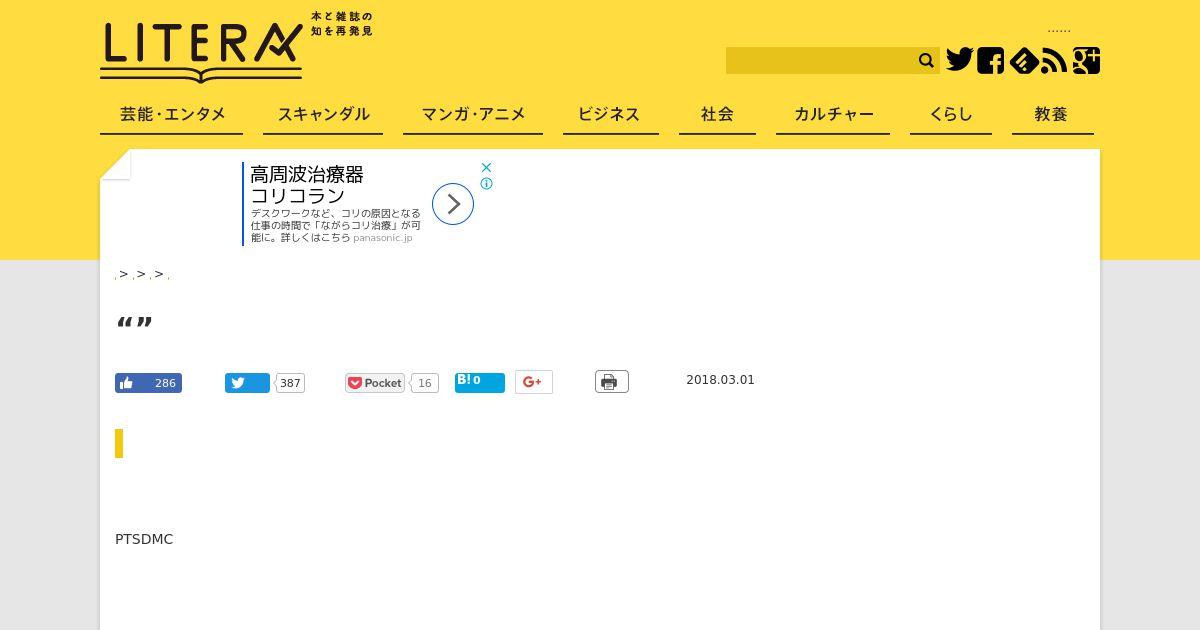Close the ad with X icon
1200x630 pixels.
pos(486,167)
